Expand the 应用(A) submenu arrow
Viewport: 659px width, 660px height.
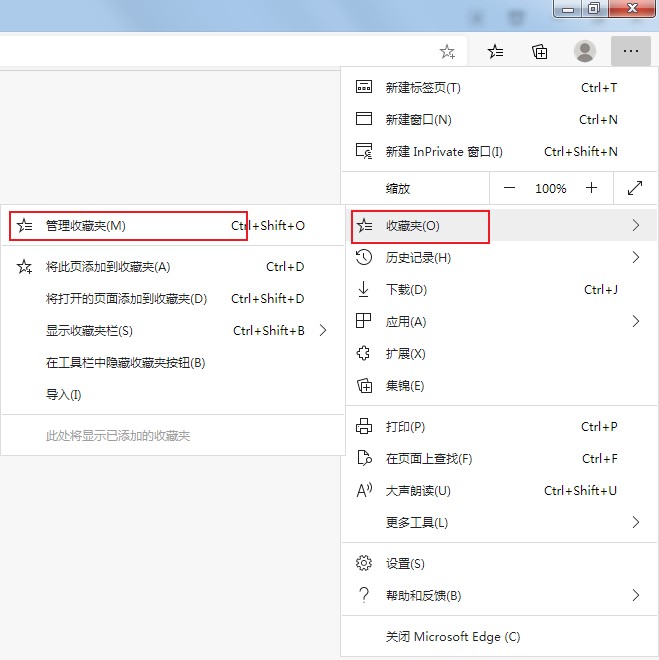click(x=636, y=321)
